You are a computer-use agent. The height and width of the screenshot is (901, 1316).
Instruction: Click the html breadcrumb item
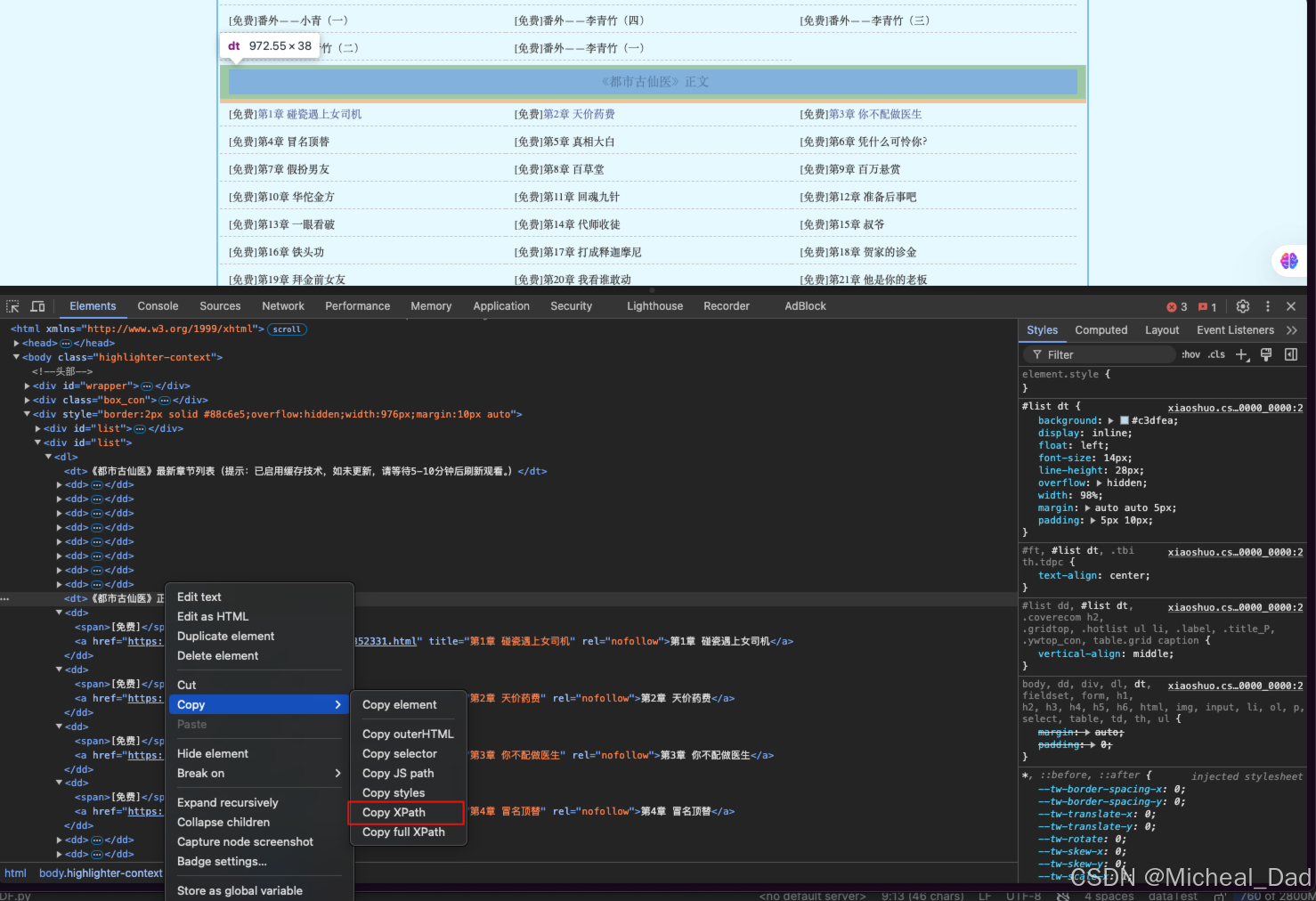point(16,873)
